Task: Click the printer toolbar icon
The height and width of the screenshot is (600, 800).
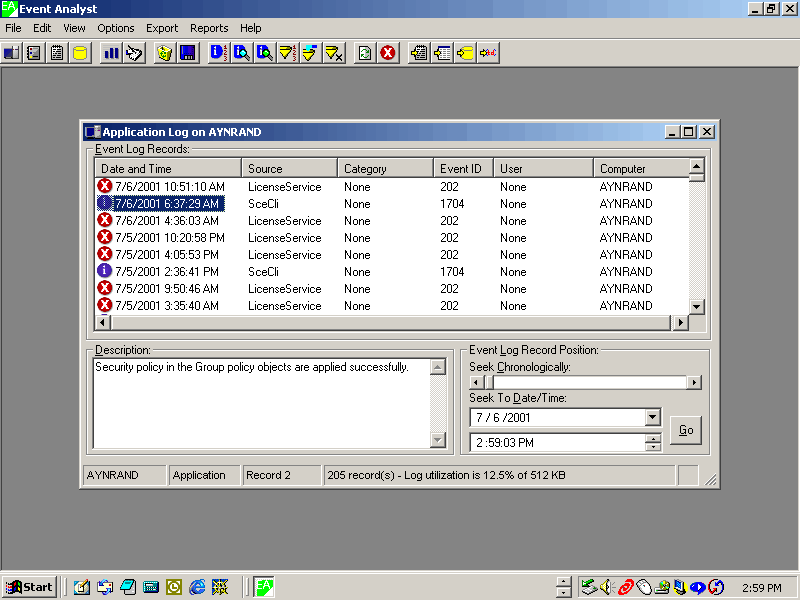Action: click(x=134, y=53)
